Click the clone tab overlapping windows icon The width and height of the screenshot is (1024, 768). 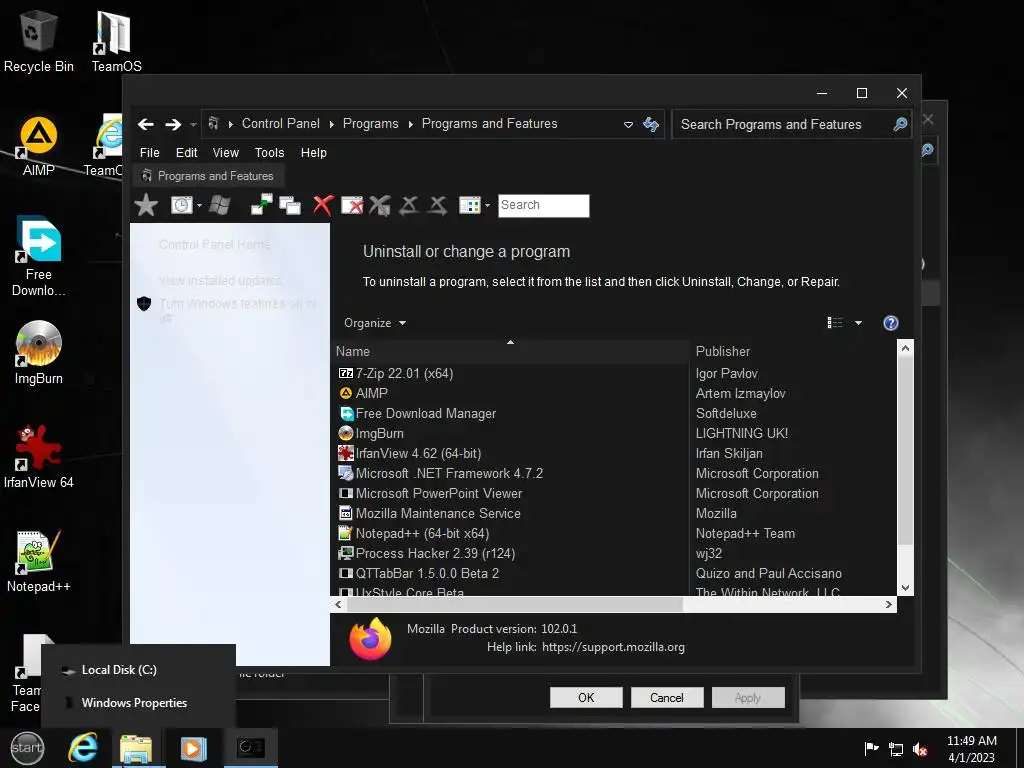(290, 205)
